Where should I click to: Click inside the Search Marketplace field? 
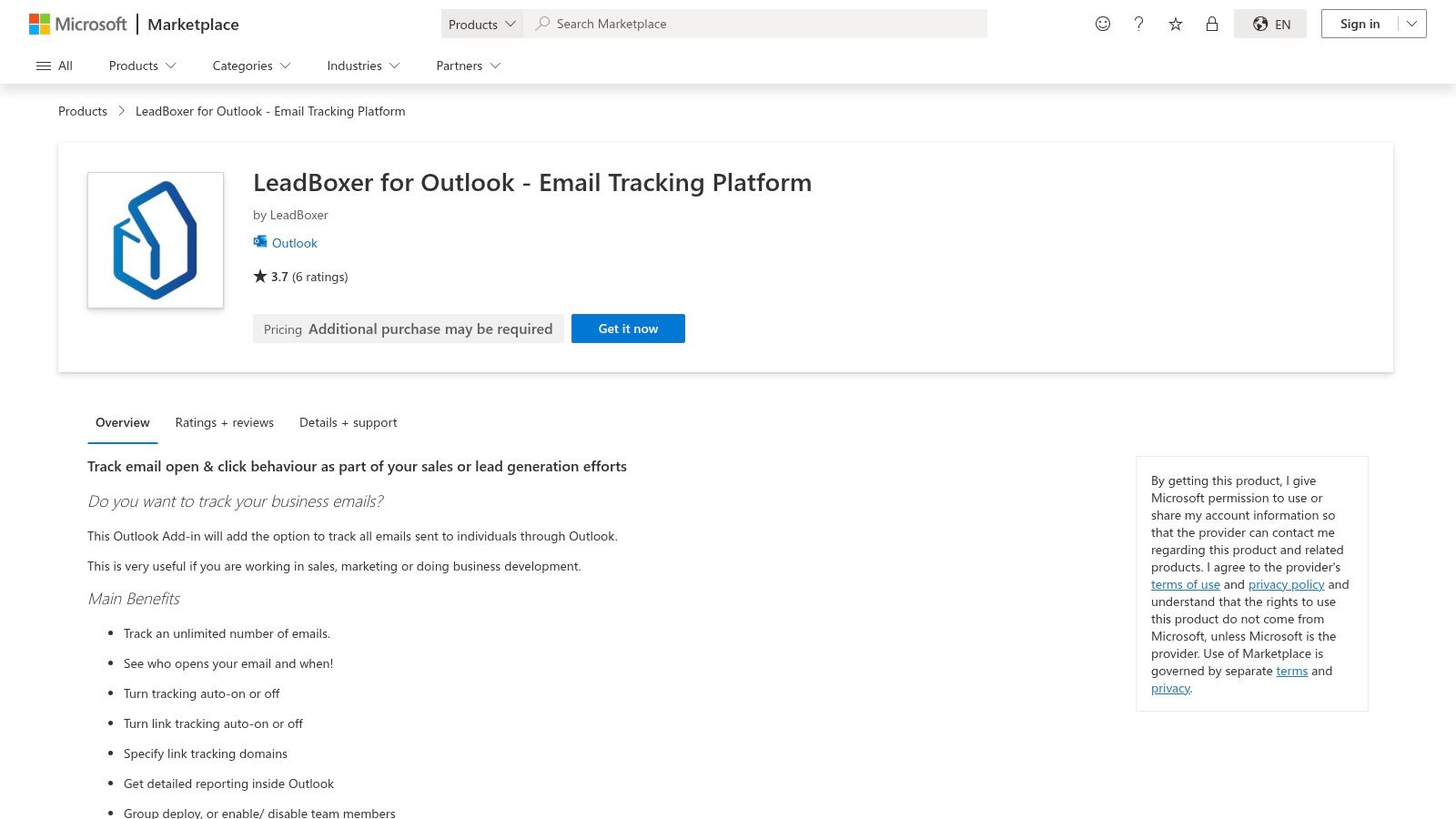[755, 24]
